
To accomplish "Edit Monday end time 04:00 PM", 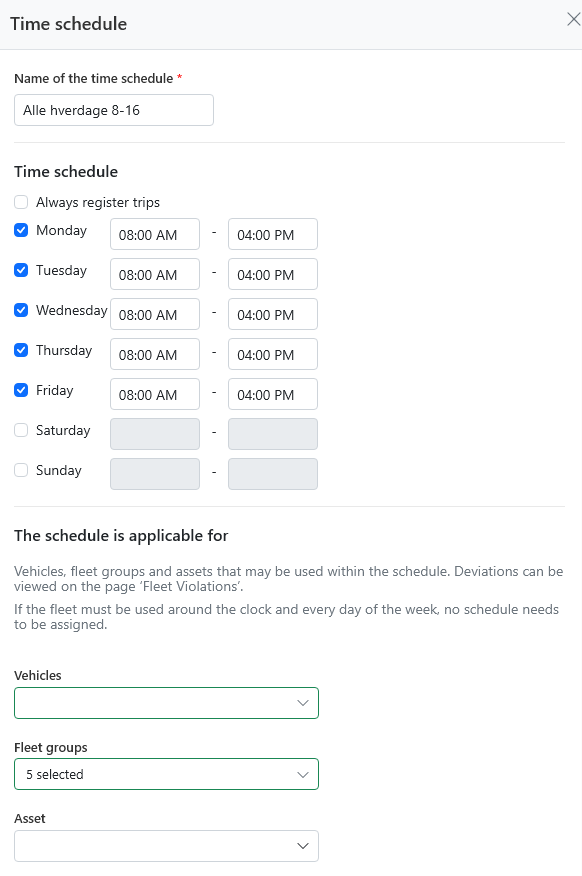I will pos(273,234).
